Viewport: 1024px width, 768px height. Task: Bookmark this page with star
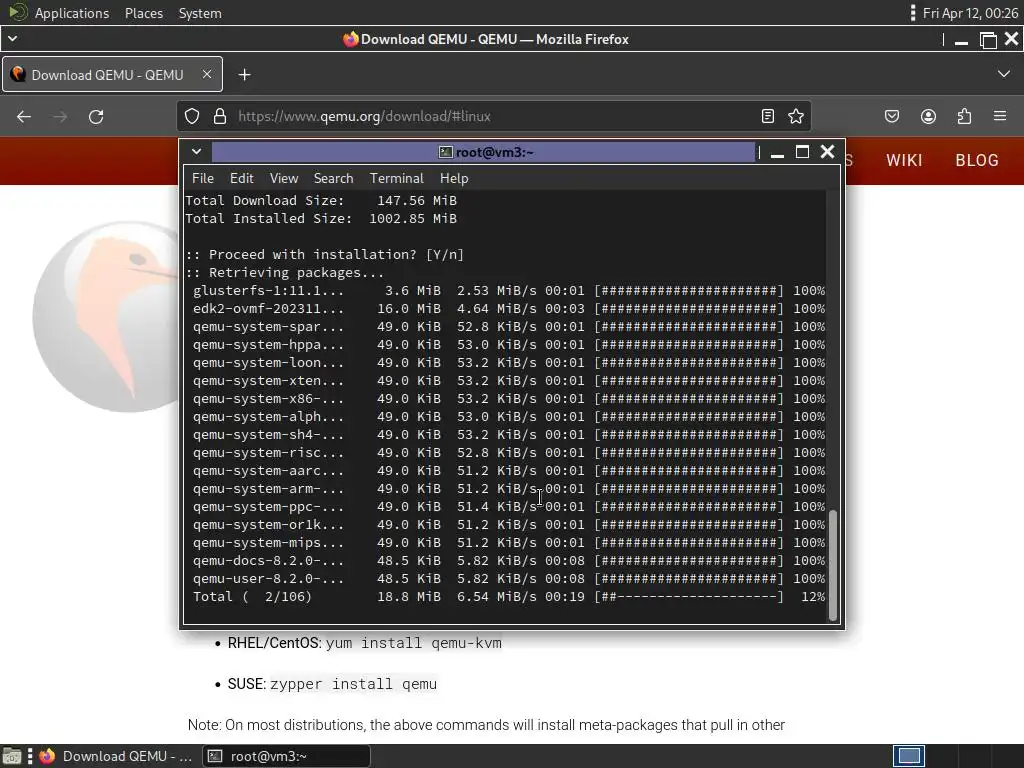(795, 116)
